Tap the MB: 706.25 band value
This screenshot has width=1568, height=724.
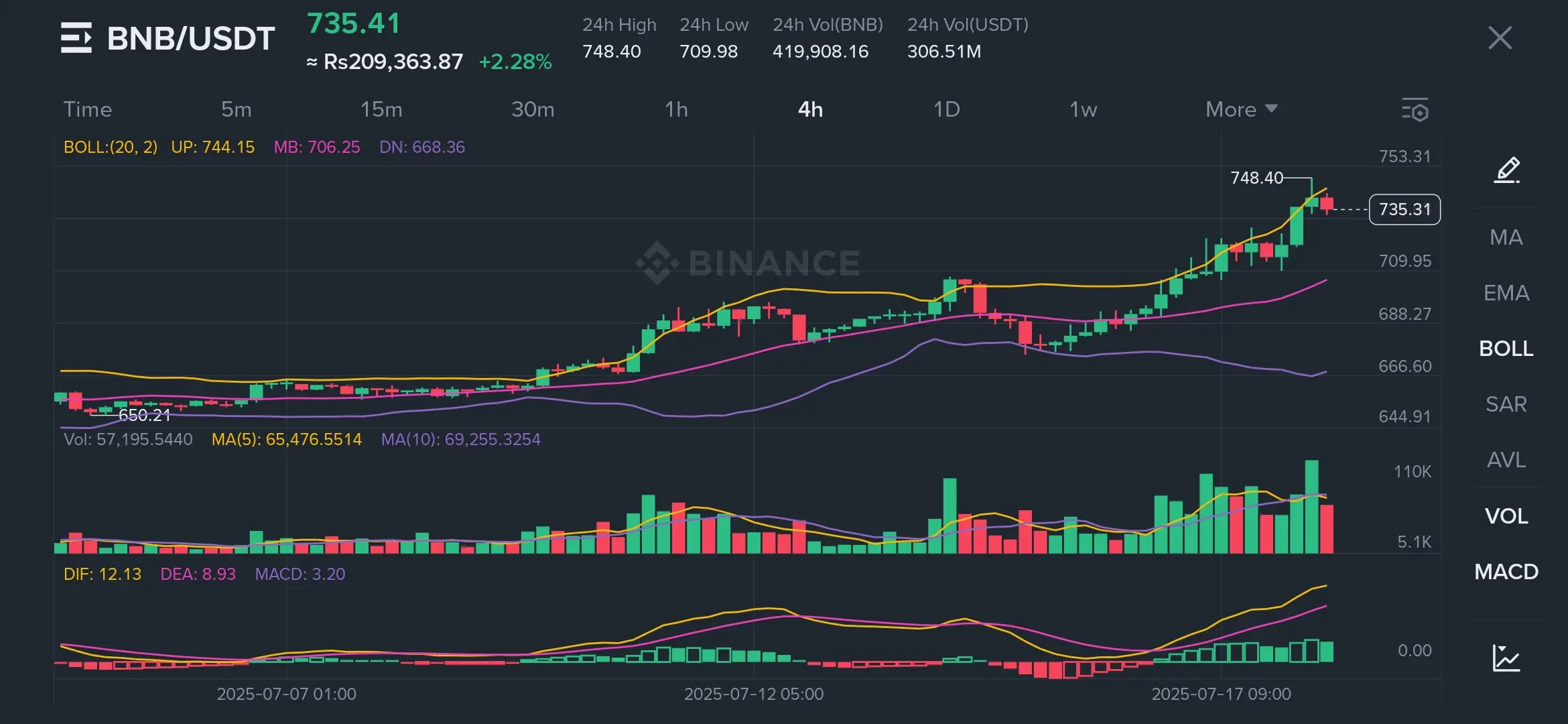pyautogui.click(x=317, y=147)
